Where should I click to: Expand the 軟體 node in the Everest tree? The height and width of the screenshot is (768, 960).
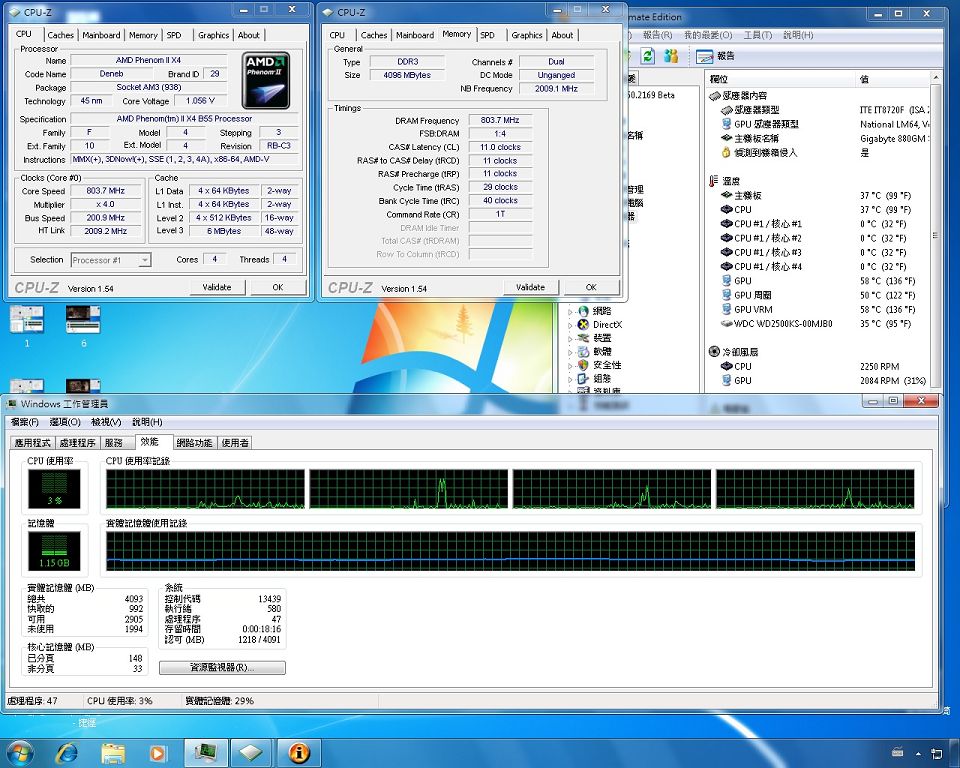point(571,352)
